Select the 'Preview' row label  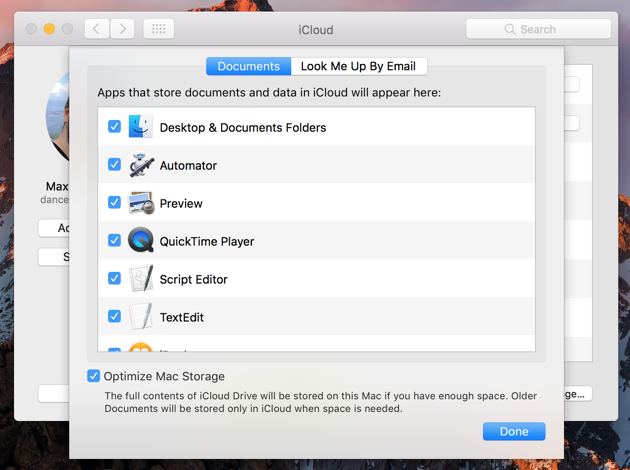(181, 204)
